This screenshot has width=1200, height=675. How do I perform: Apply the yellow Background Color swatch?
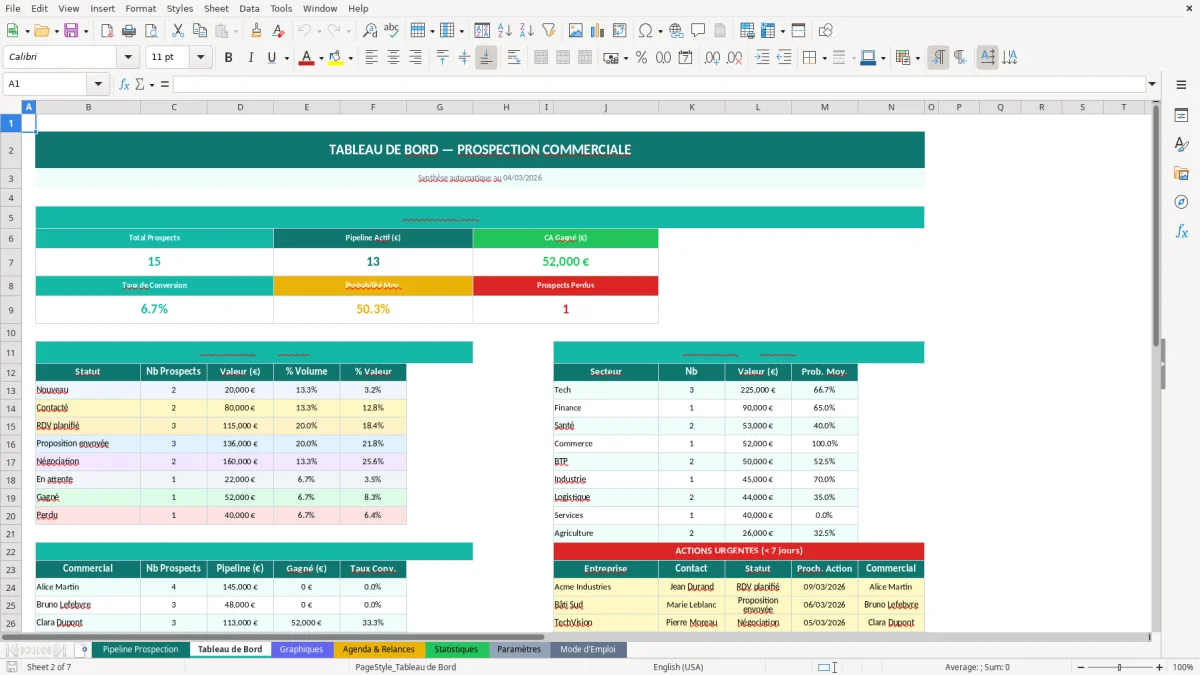click(x=336, y=58)
